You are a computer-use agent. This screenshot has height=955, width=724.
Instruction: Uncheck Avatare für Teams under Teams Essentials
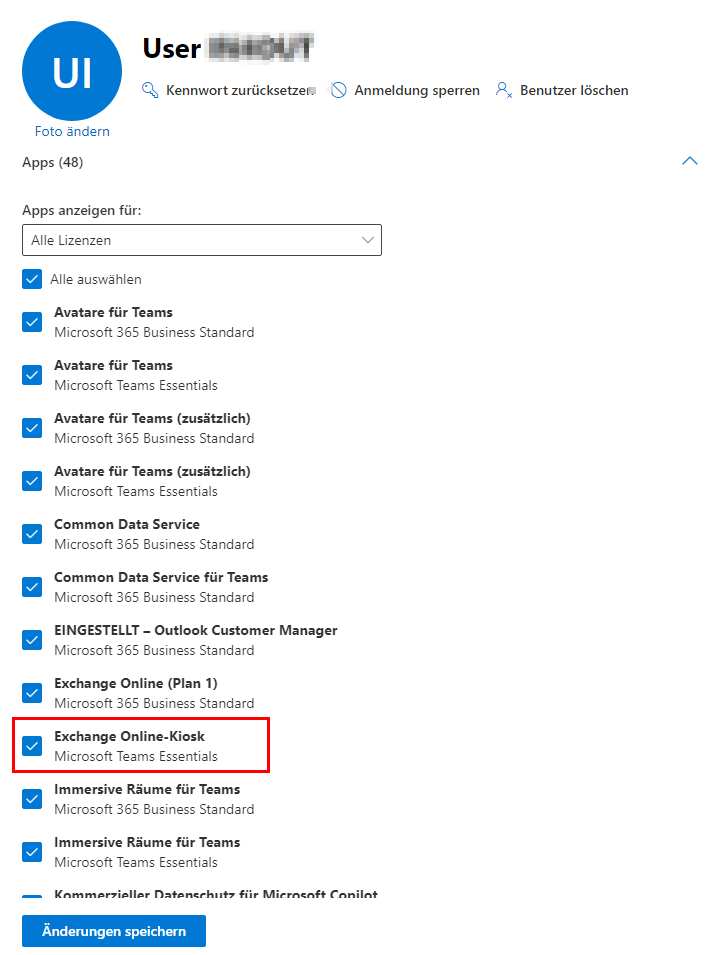tap(32, 375)
